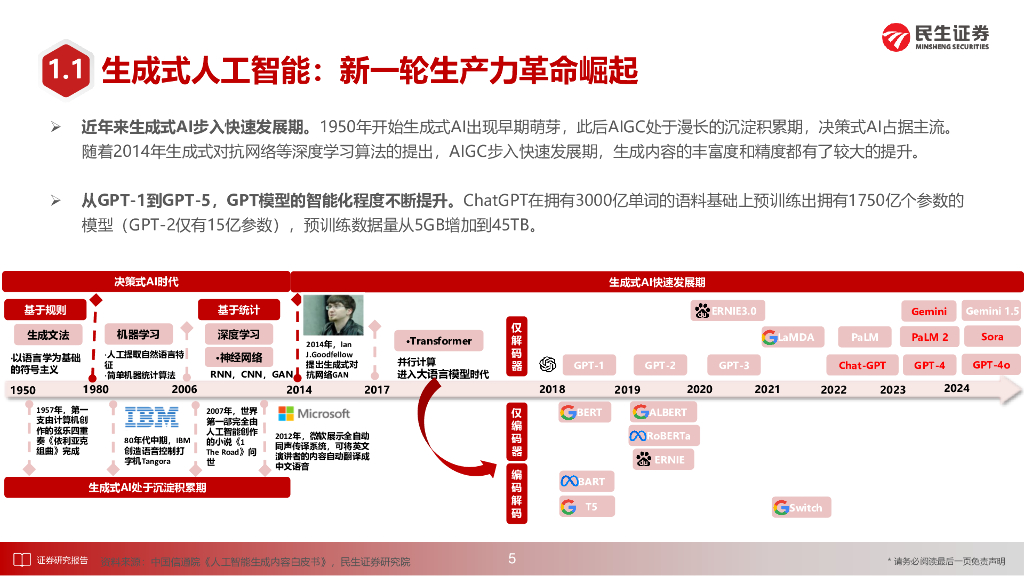The width and height of the screenshot is (1024, 576).
Task: Select the GPT-4 box
Action: click(x=929, y=365)
